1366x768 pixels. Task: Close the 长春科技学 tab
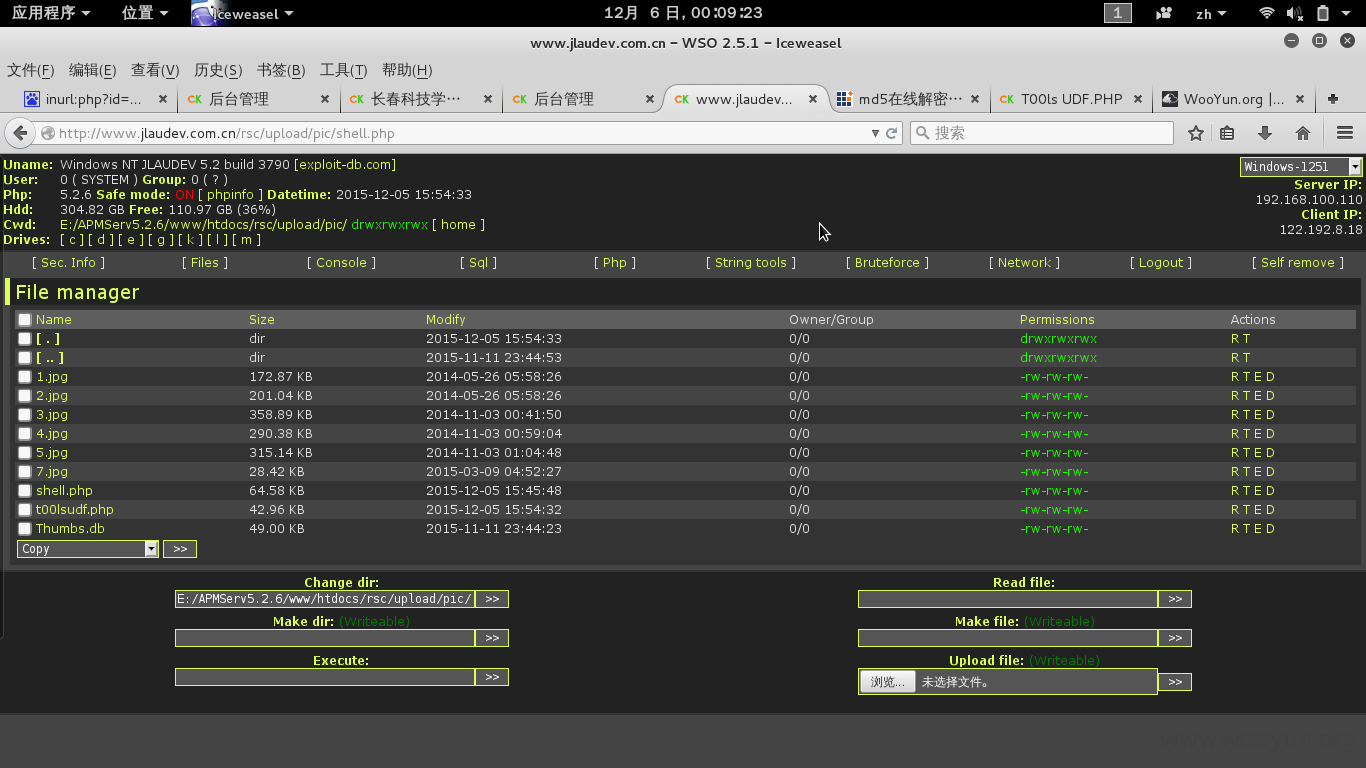[488, 99]
